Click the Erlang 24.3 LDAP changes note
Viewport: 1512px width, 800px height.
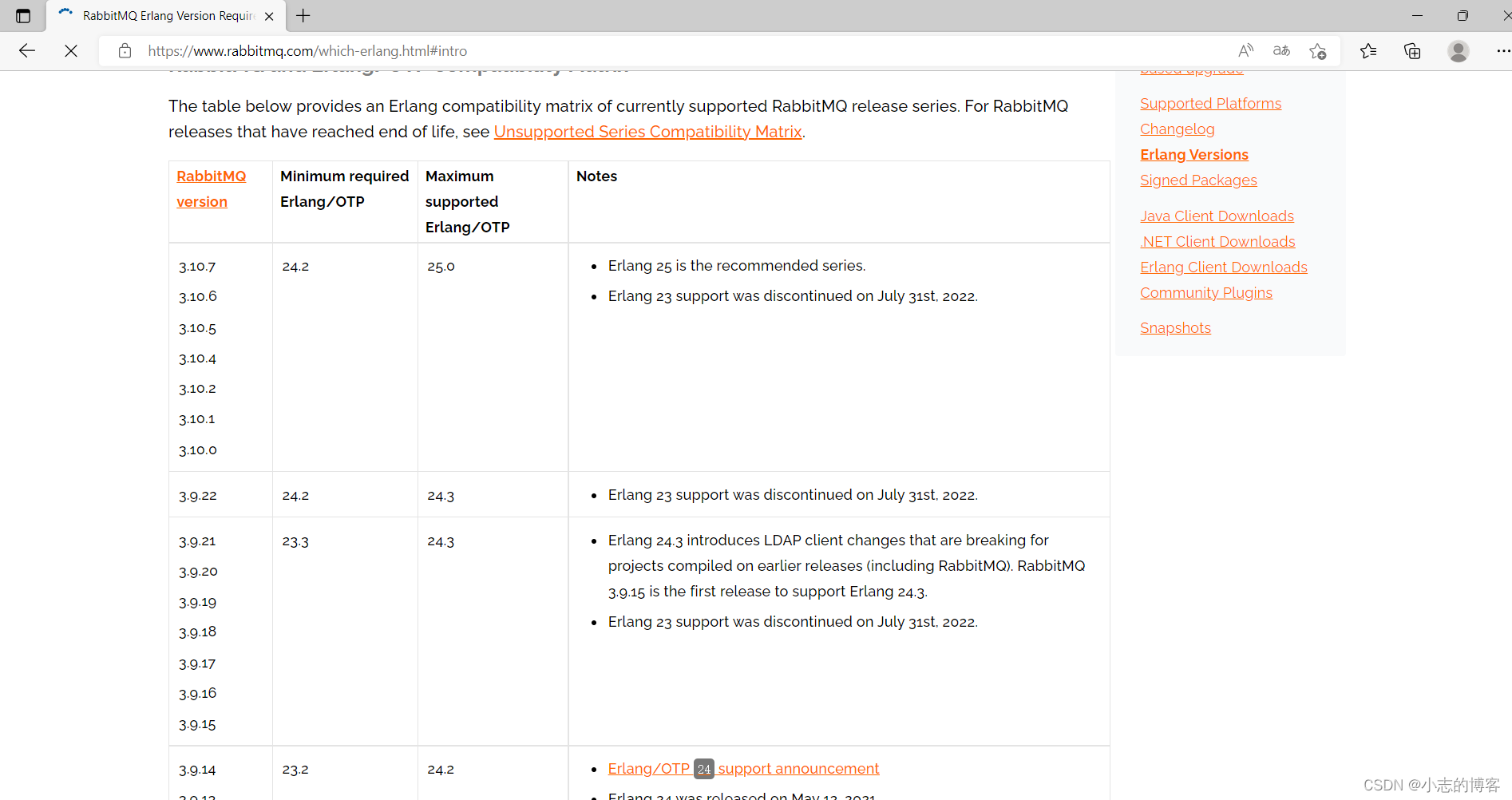point(846,566)
